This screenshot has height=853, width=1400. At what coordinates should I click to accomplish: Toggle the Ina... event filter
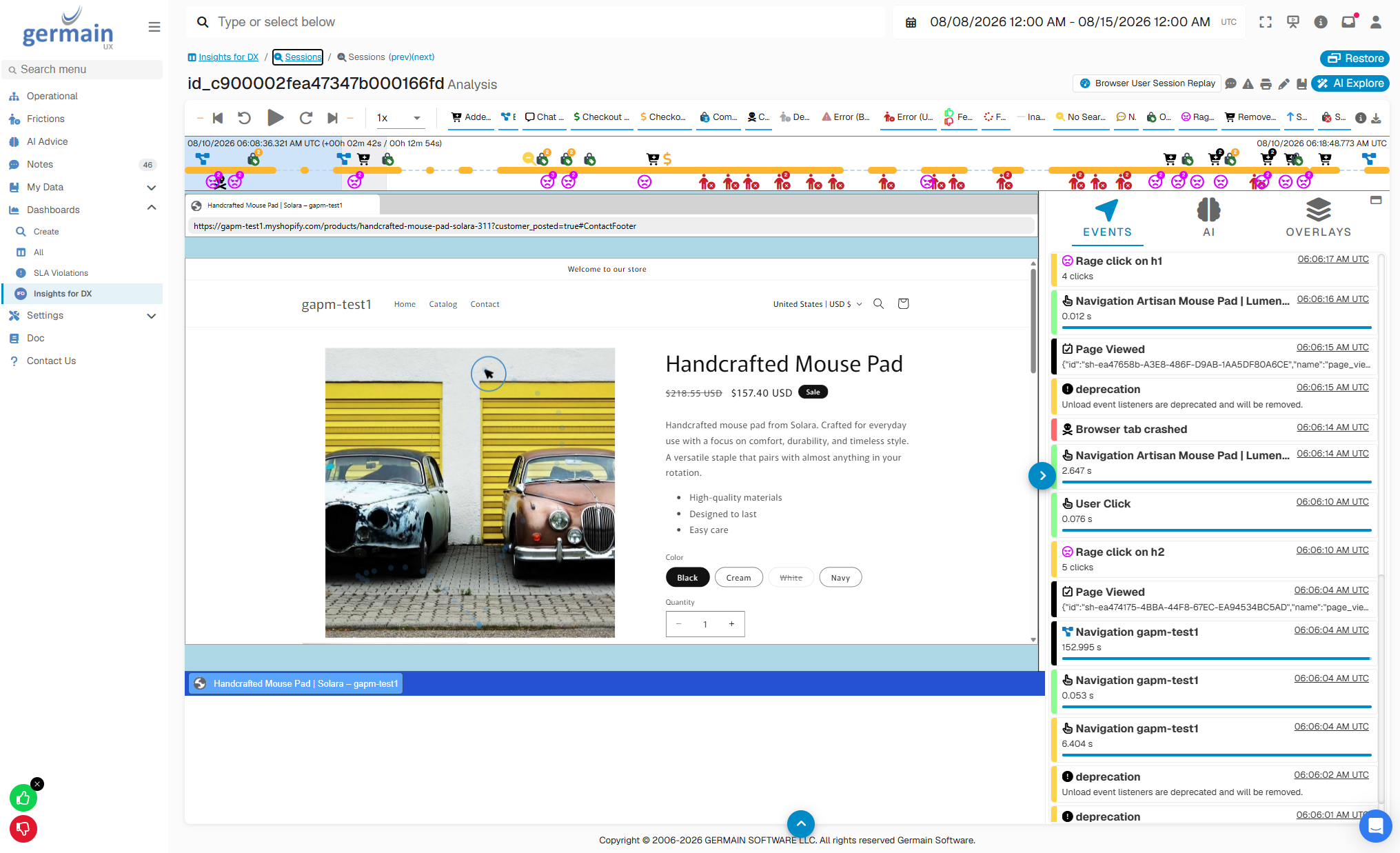pyautogui.click(x=1031, y=117)
